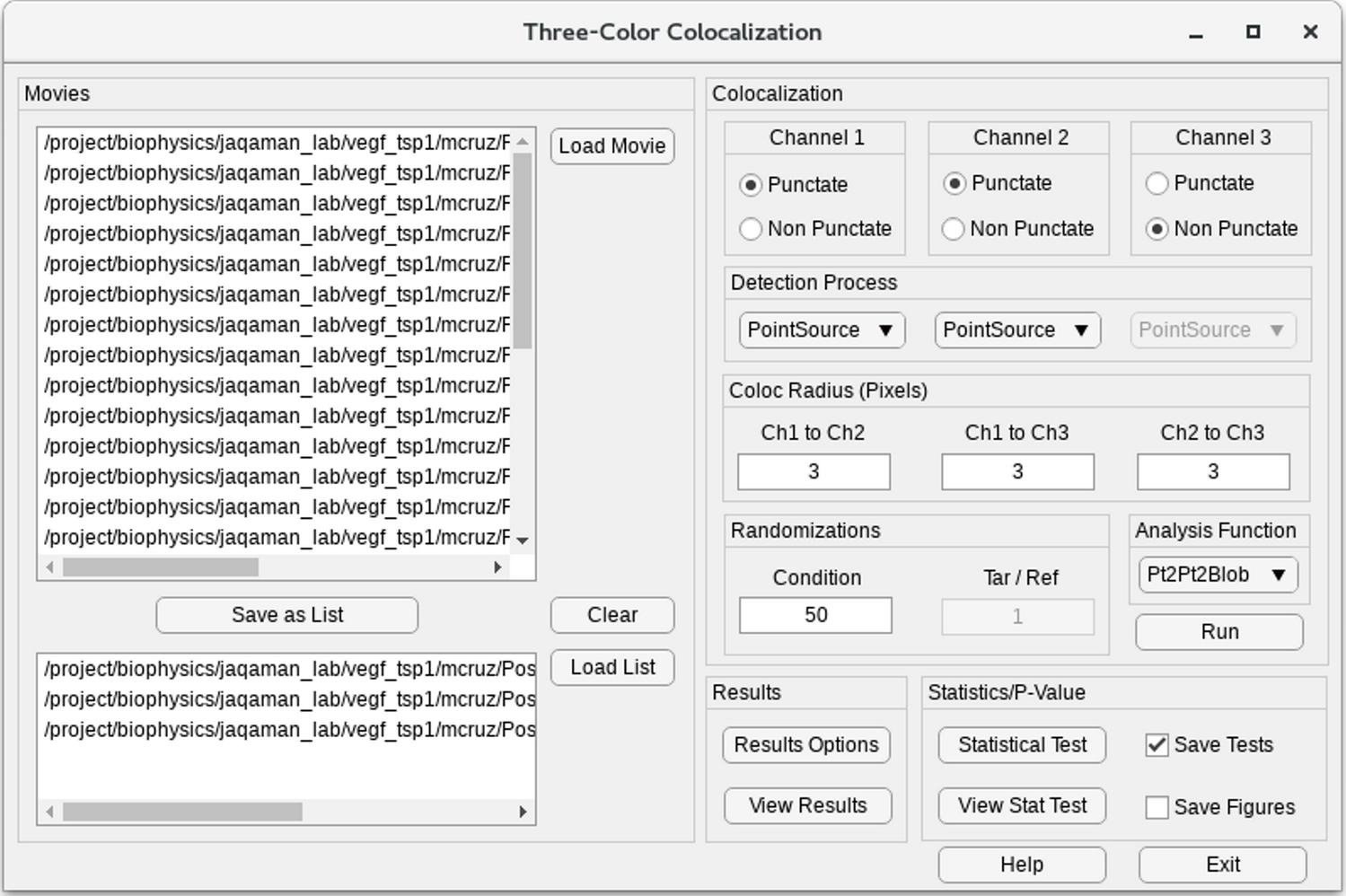Click the Ch1 to Ch2 radius field
This screenshot has width=1346, height=896.
click(814, 472)
